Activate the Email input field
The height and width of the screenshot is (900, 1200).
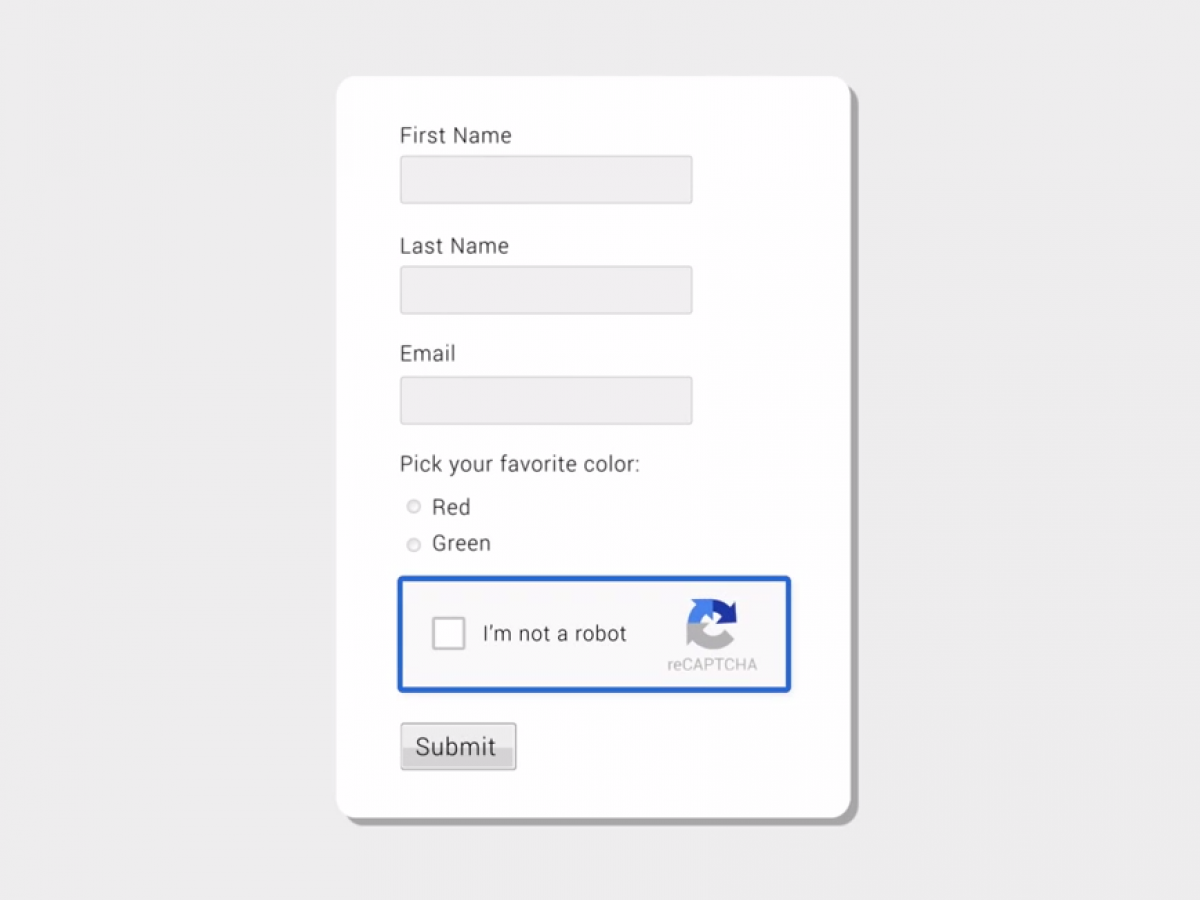coord(546,400)
